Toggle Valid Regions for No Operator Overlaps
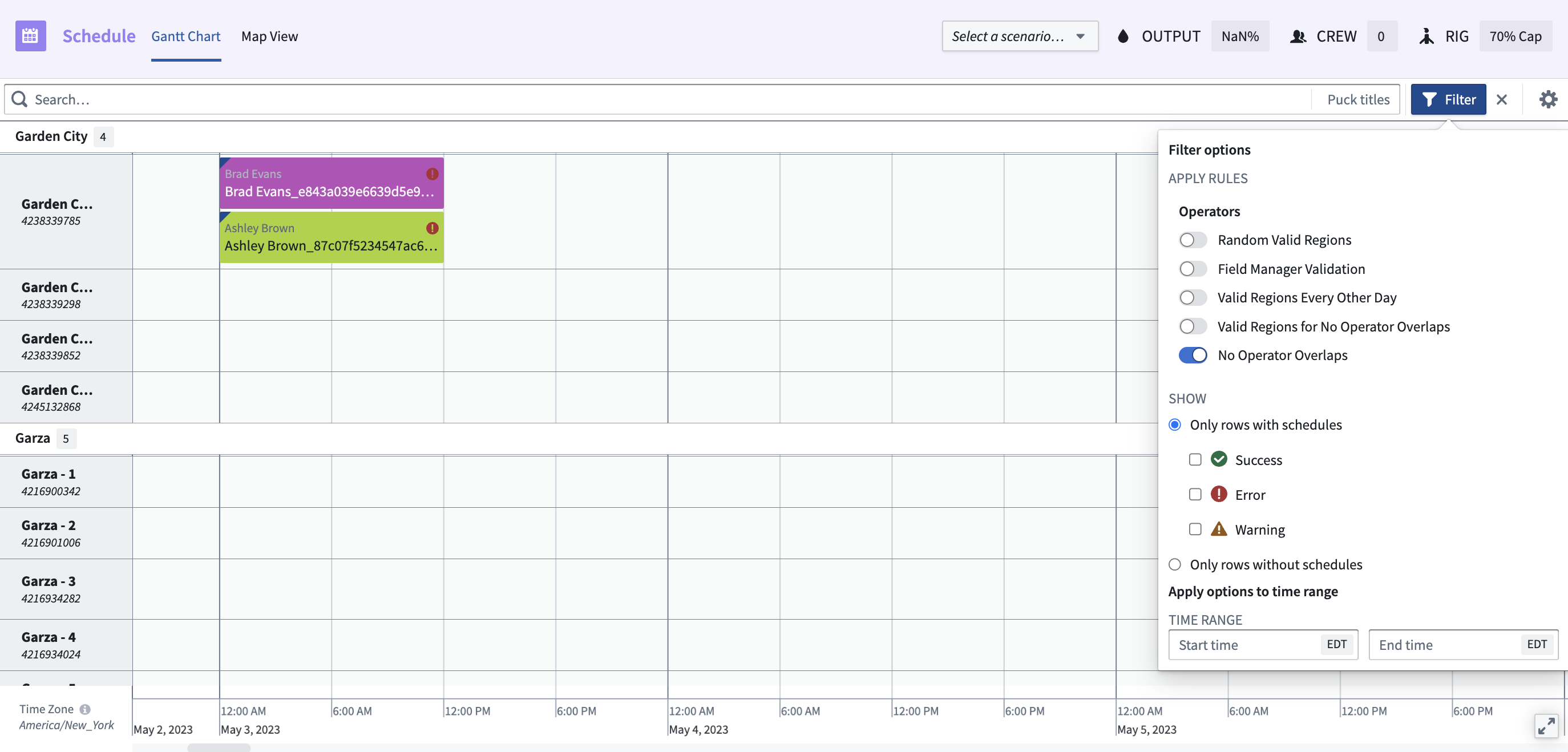This screenshot has height=752, width=1568. (1193, 327)
